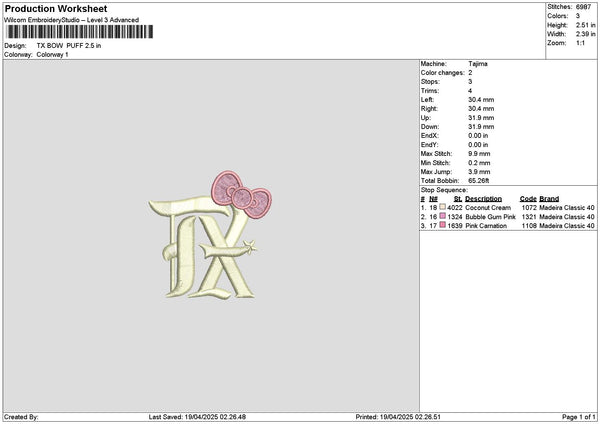Click stitch count 1324 in row 2
Image resolution: width=600 pixels, height=424 pixels.
pyautogui.click(x=455, y=217)
